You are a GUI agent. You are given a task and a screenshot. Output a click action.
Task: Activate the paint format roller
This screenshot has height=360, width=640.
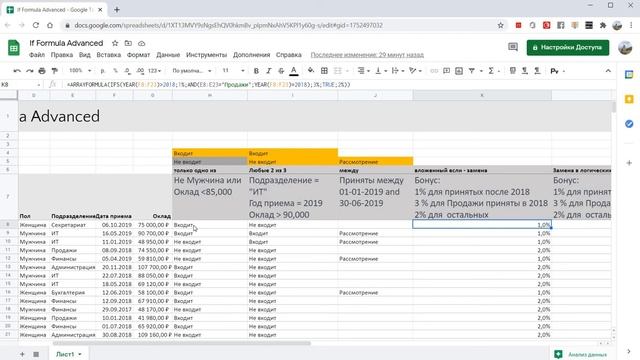click(x=54, y=71)
